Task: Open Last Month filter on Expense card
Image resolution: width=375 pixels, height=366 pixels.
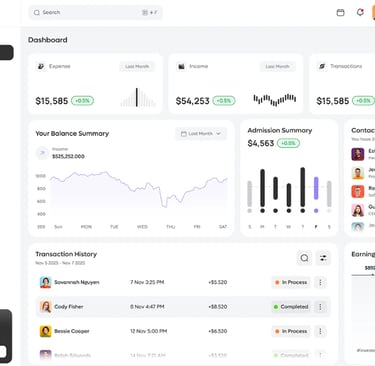Action: 137,66
